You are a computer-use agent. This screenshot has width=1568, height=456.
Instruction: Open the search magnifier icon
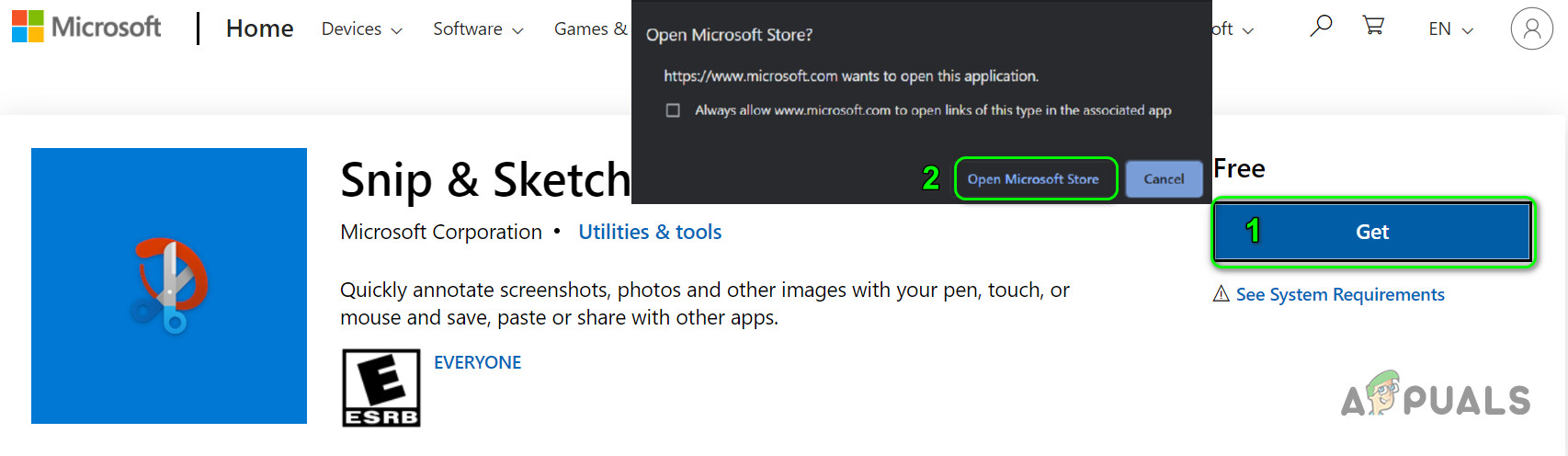(1321, 26)
